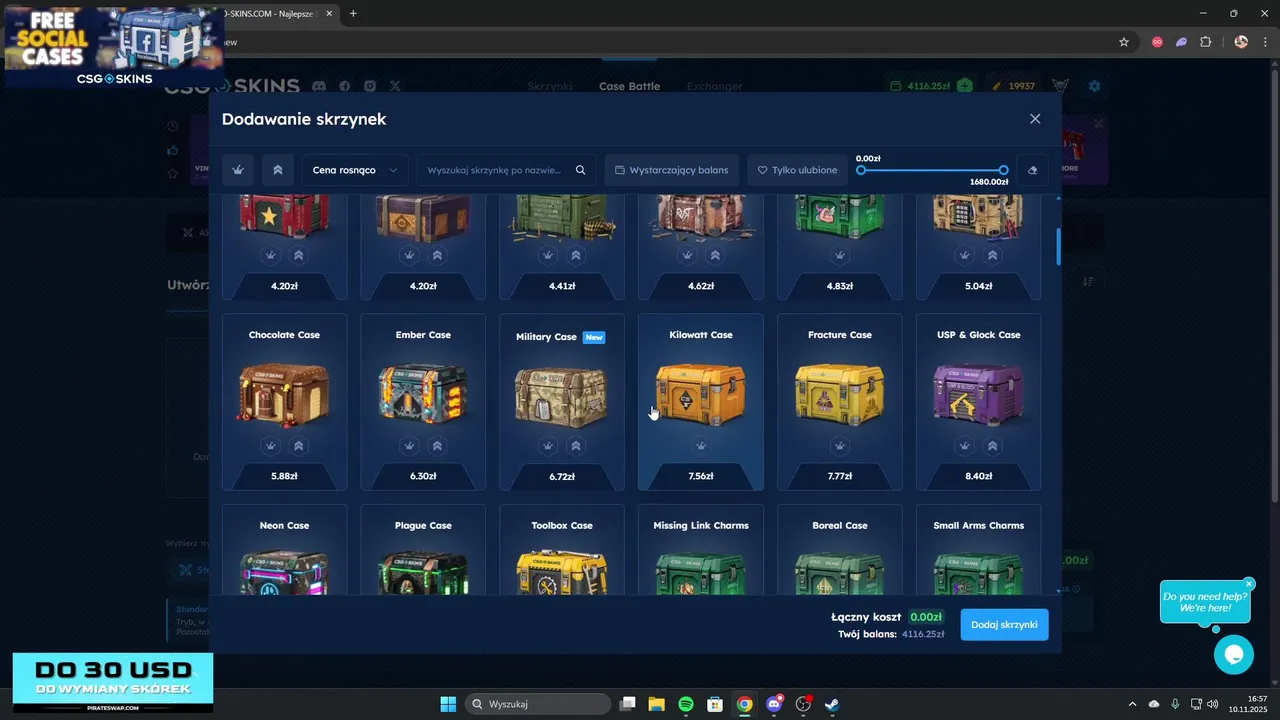1280x720 pixels.
Task: Click double-chevron badge on the 5.04zł case
Action: pyautogui.click(x=992, y=255)
